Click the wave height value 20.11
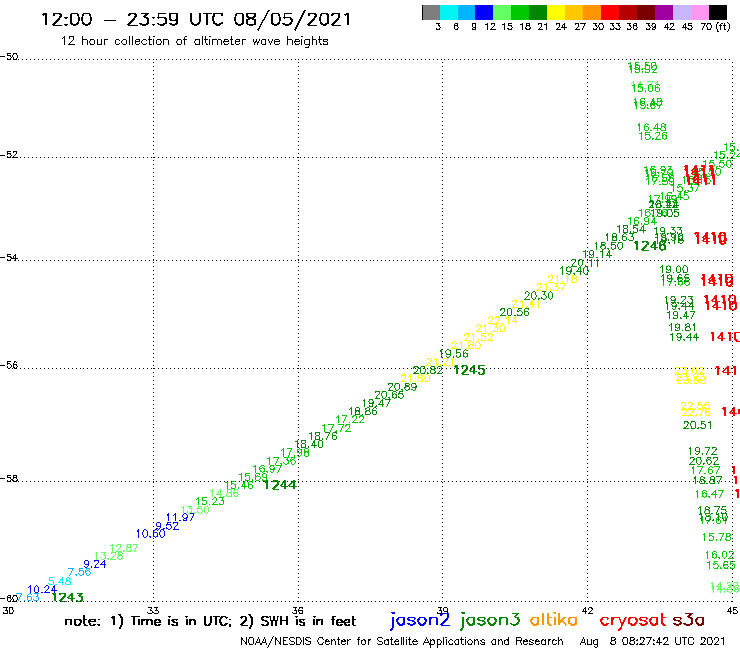 pyautogui.click(x=585, y=263)
